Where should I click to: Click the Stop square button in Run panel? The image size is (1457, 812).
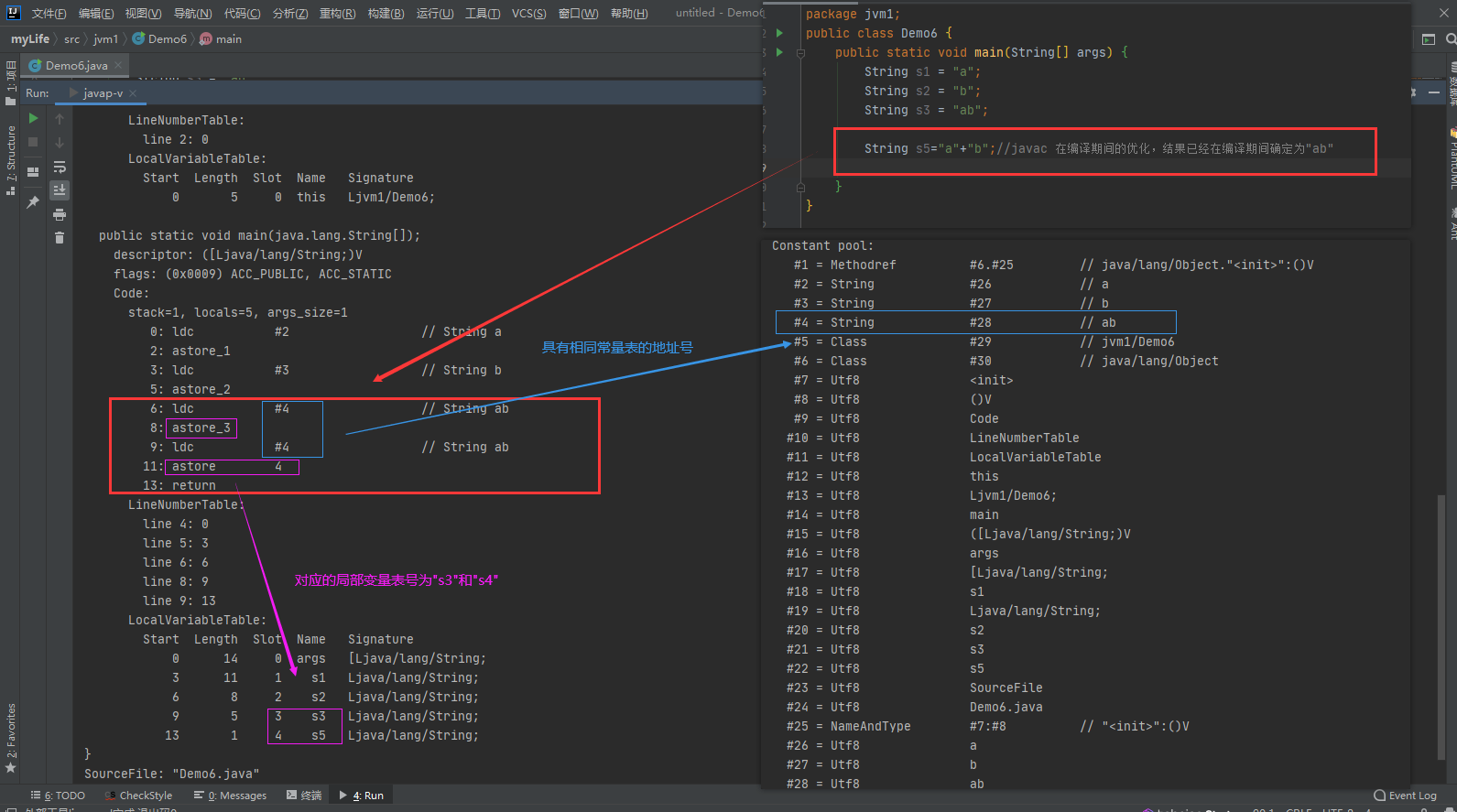pos(33,142)
